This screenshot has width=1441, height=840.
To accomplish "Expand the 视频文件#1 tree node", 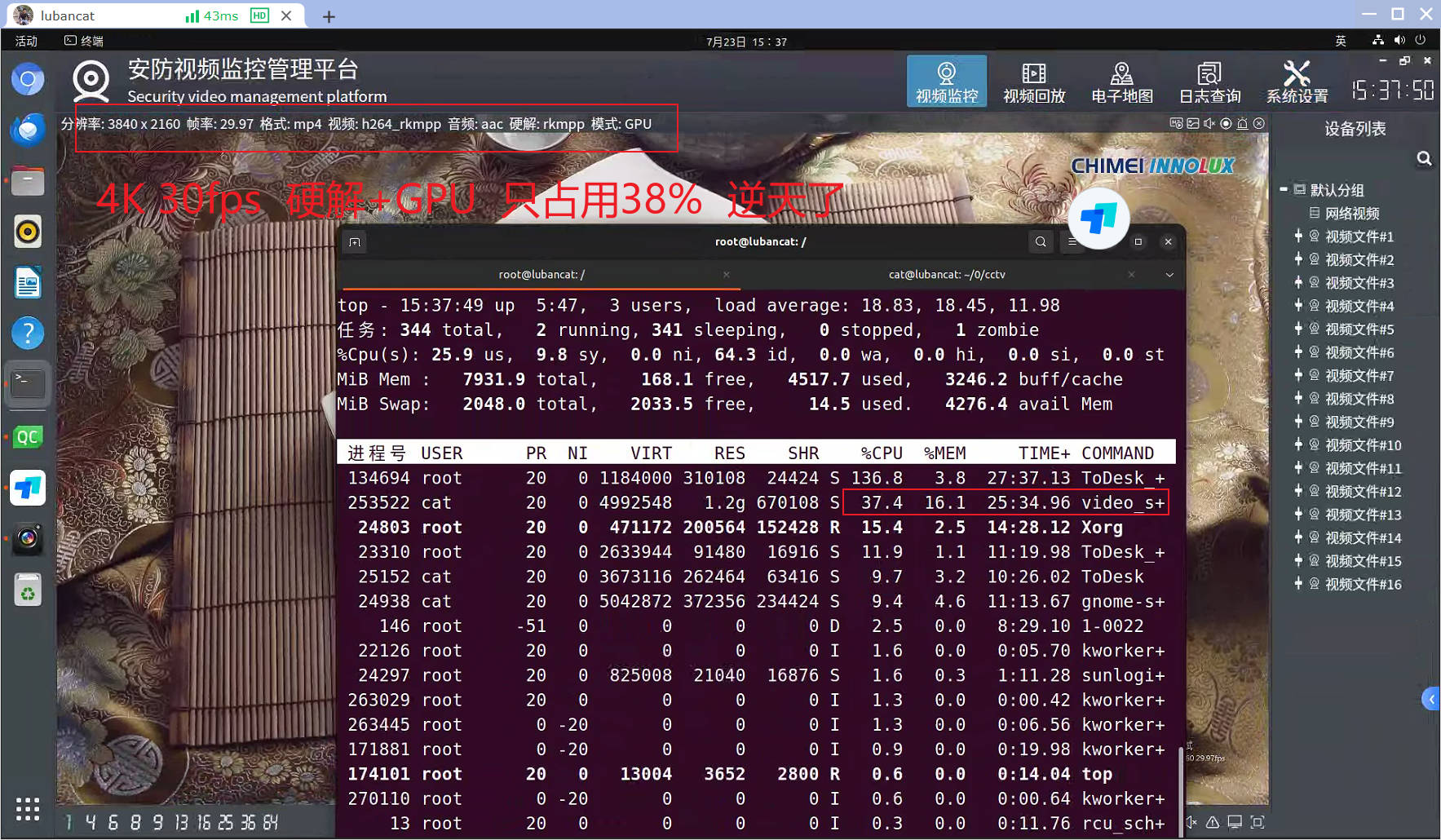I will coord(1298,237).
